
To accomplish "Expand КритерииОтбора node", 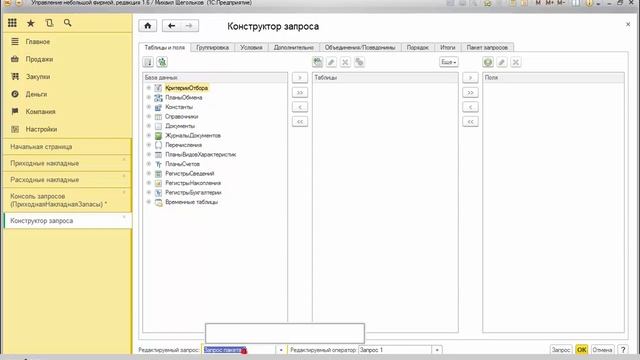I will [149, 88].
